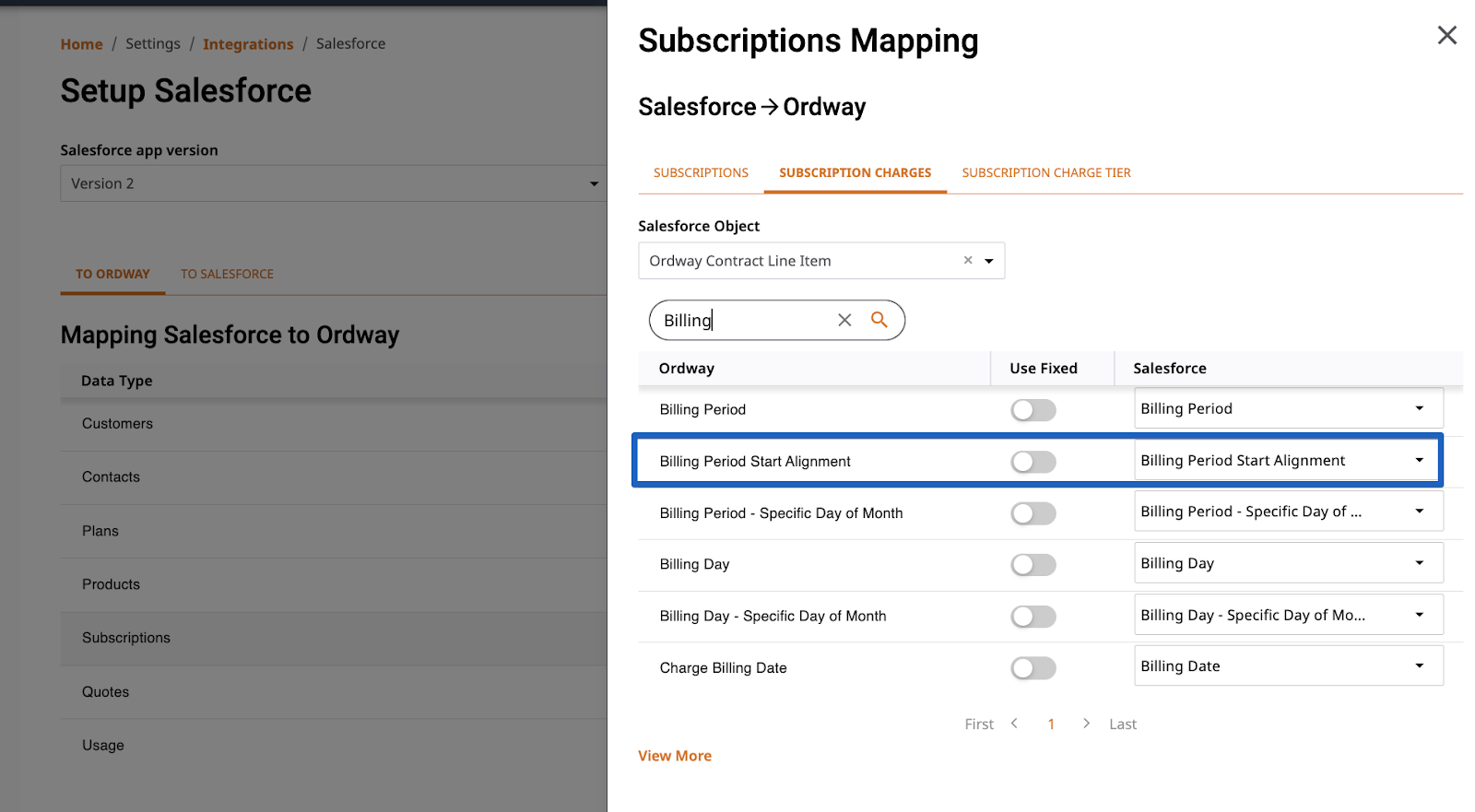The image size is (1475, 812).
Task: Close the Subscriptions Mapping panel
Action: point(1446,35)
